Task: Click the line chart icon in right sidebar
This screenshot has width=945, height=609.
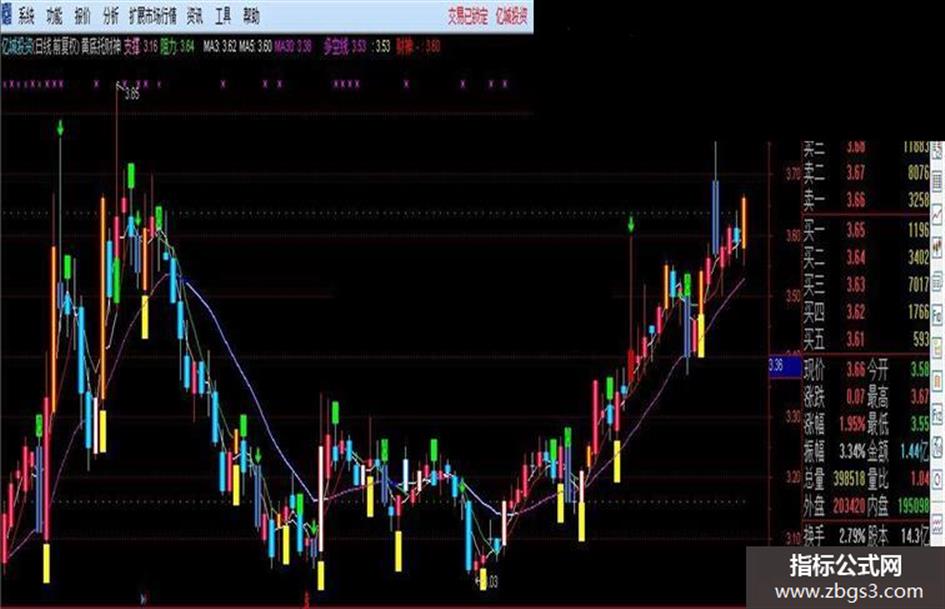Action: point(937,213)
